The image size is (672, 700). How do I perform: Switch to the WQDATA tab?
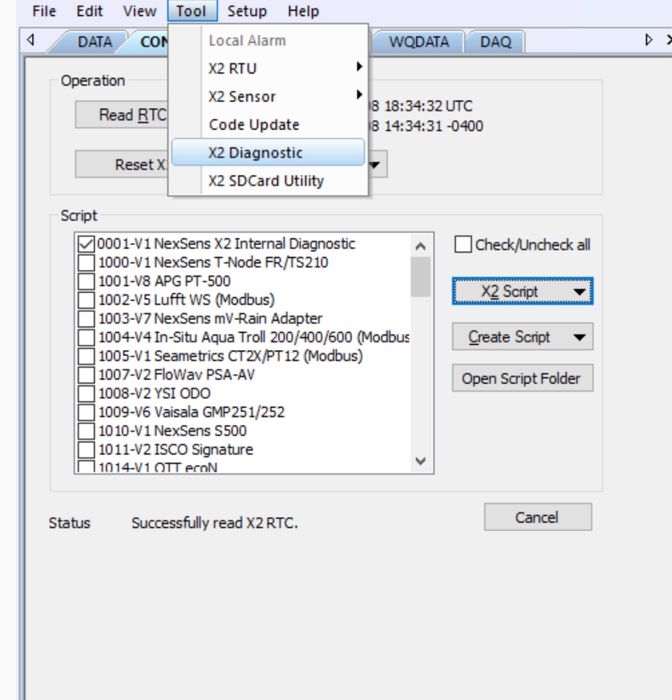(x=418, y=42)
